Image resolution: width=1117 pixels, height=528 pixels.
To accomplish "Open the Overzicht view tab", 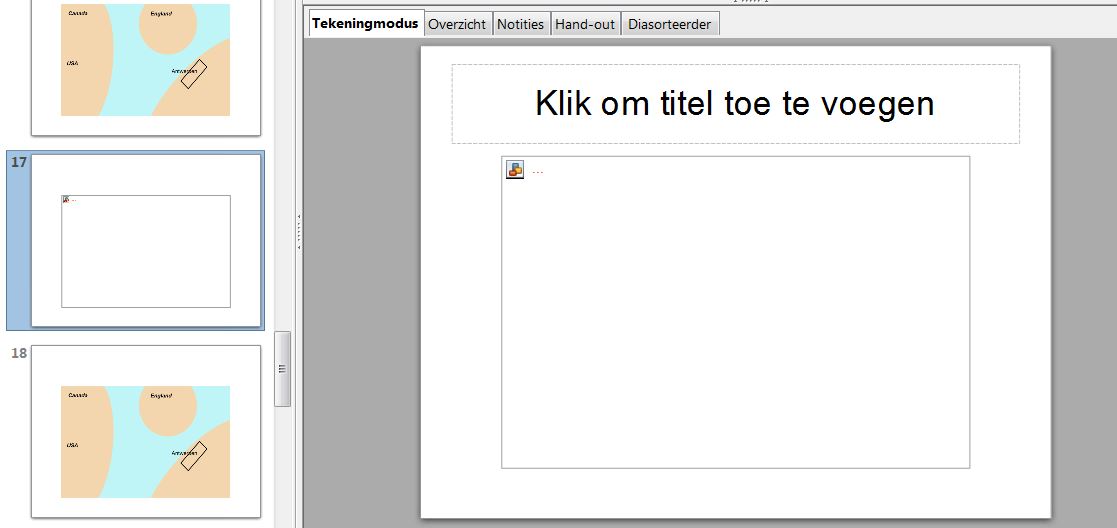I will tap(457, 24).
